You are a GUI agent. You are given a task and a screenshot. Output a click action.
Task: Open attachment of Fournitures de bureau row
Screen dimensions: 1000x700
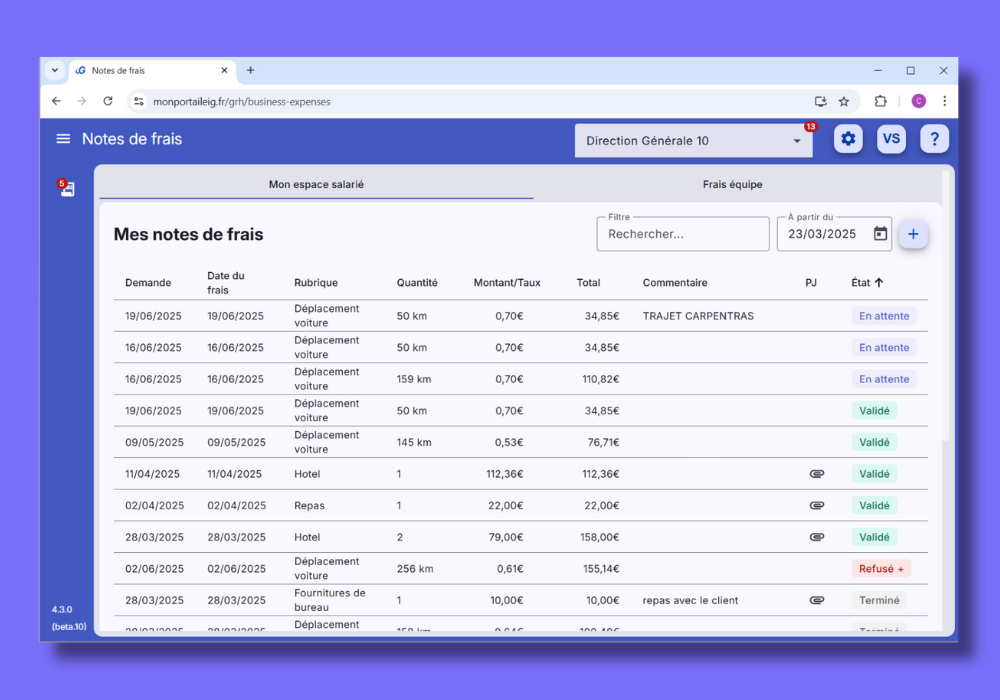coord(816,600)
